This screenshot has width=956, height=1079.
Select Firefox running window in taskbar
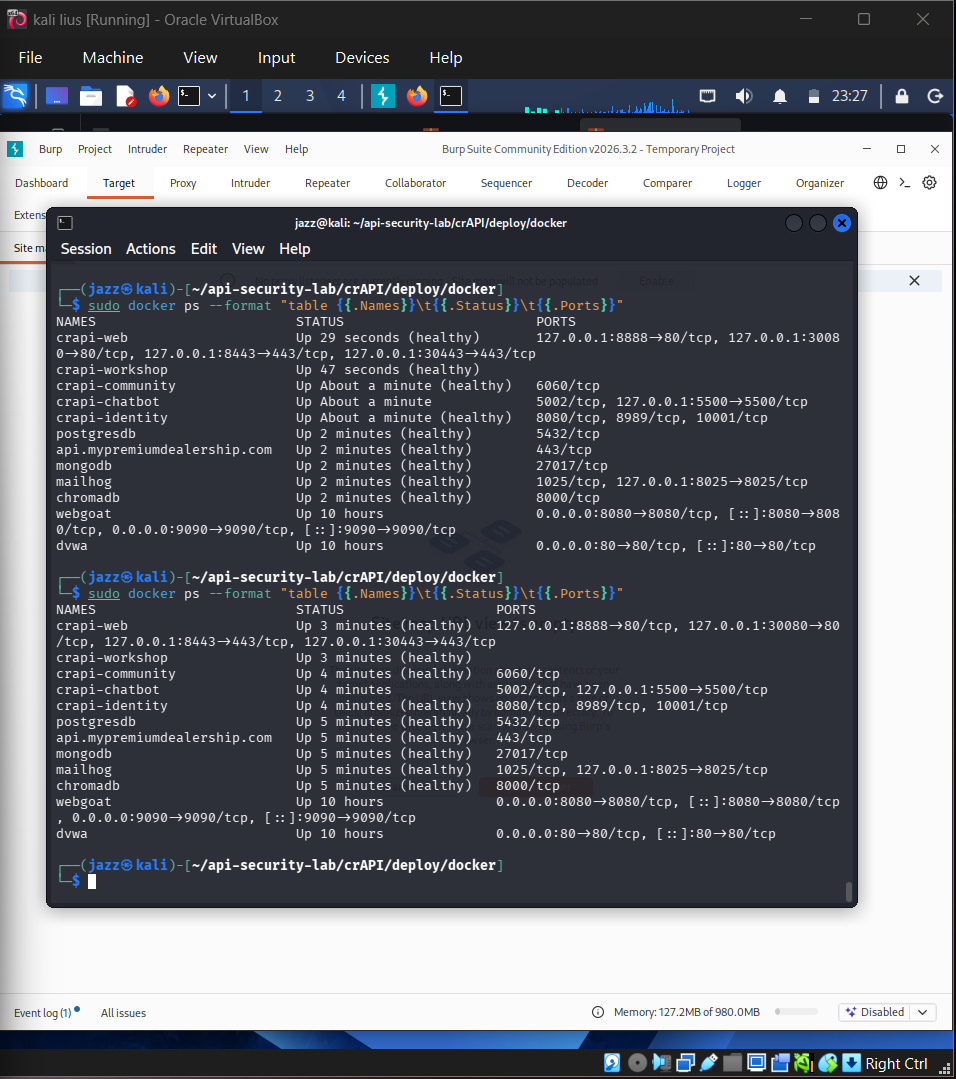[416, 96]
